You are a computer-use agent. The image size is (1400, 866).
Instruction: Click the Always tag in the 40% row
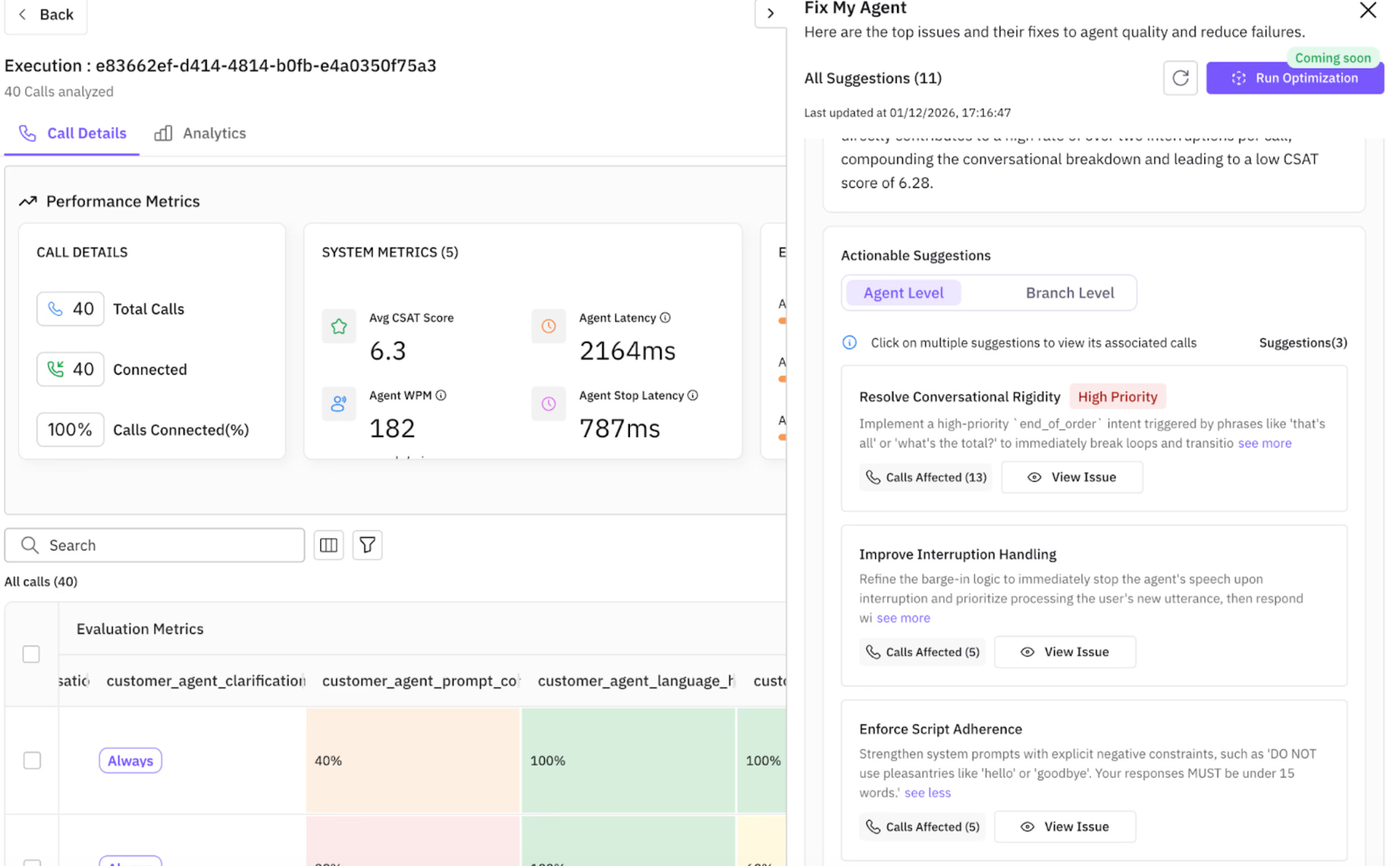point(130,761)
